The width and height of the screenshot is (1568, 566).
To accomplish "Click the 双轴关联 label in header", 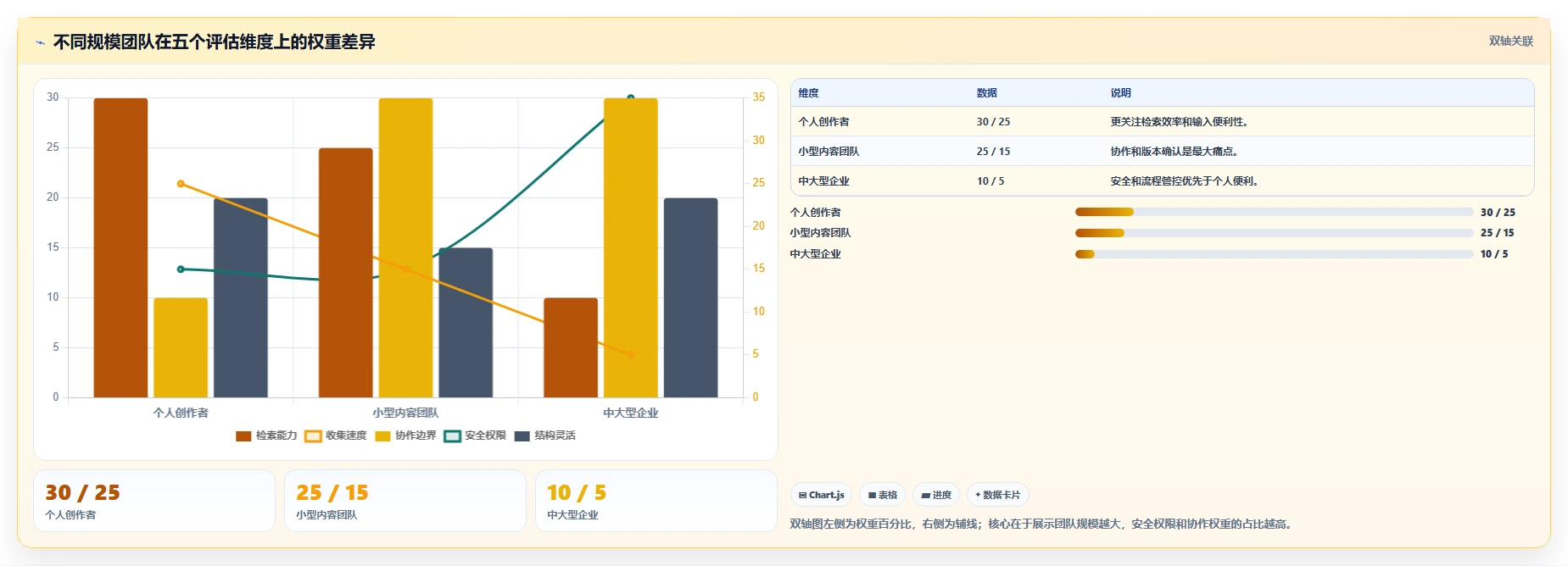I will point(1511,41).
